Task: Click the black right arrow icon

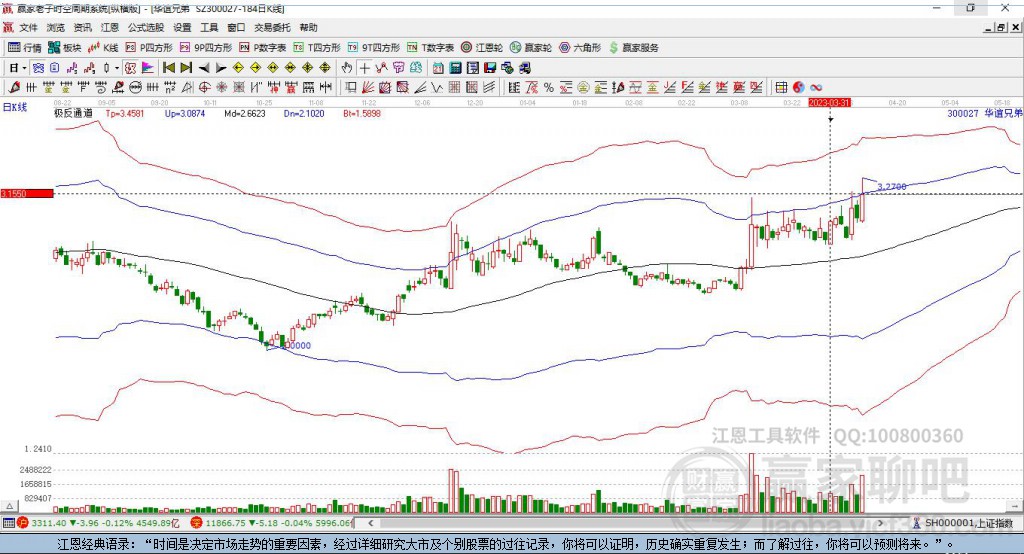Action: click(x=221, y=68)
